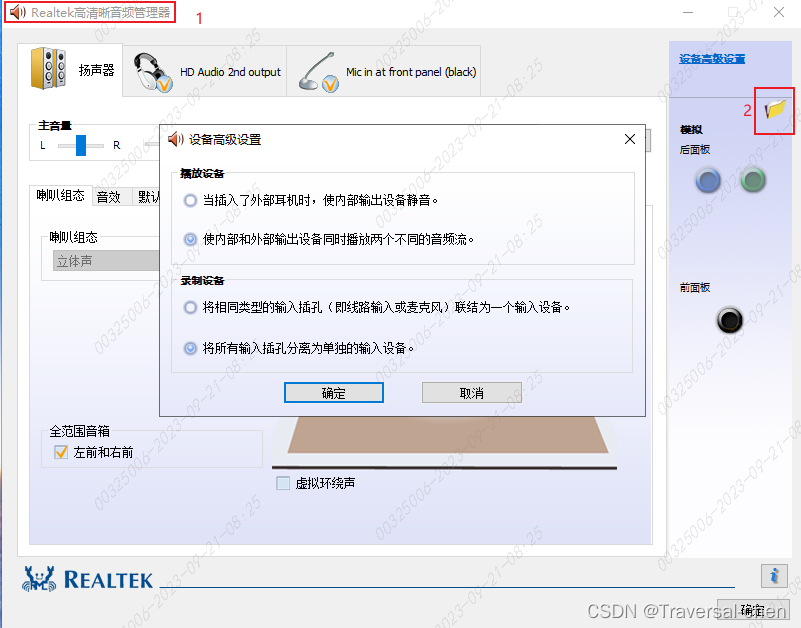The height and width of the screenshot is (628, 801).
Task: Minimize the Realtek audio manager window
Action: click(x=688, y=12)
